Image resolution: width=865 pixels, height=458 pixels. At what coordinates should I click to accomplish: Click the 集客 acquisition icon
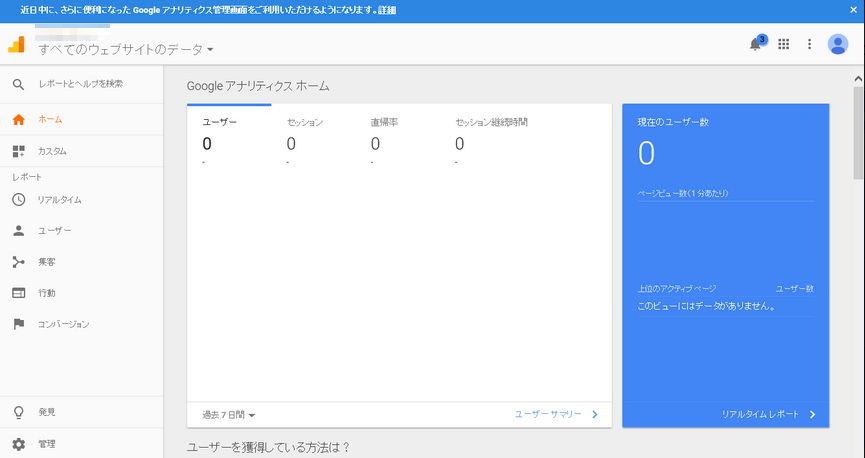19,262
